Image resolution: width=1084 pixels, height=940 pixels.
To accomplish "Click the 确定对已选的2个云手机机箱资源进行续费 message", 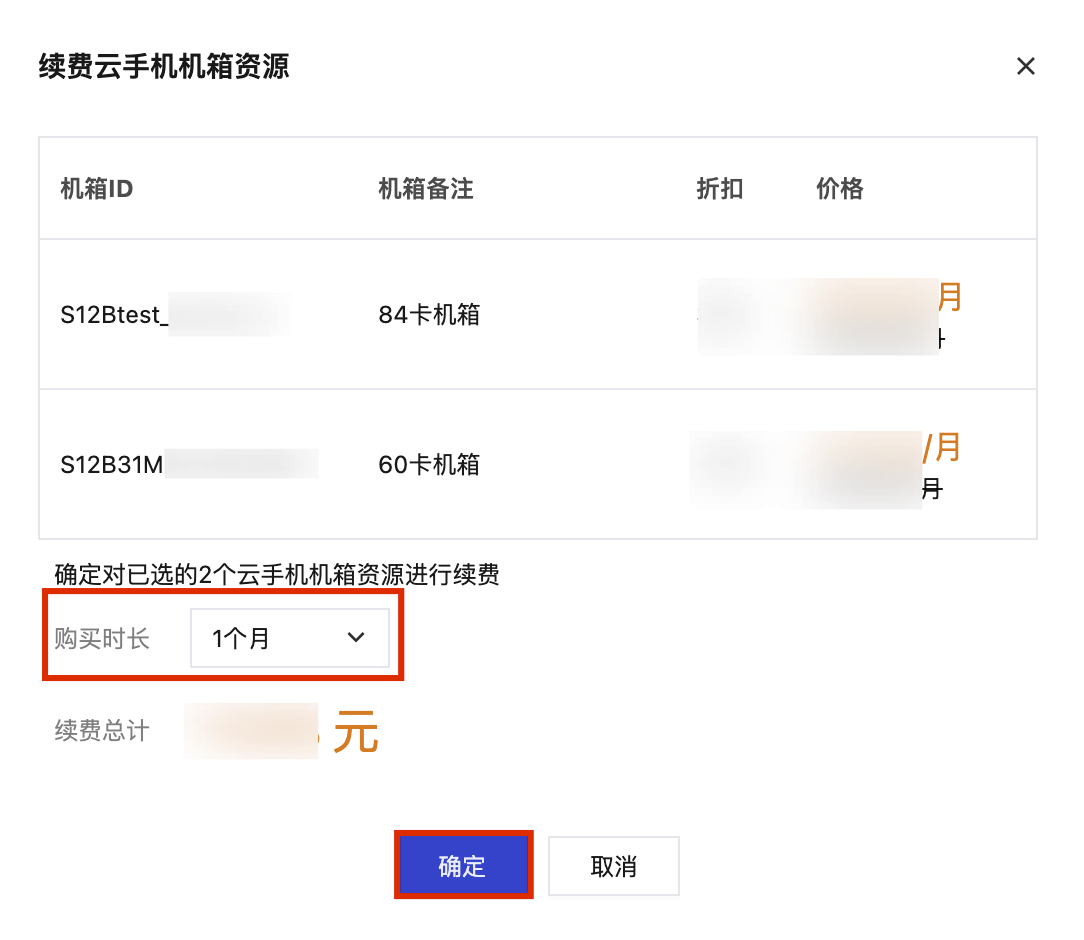I will point(277,574).
